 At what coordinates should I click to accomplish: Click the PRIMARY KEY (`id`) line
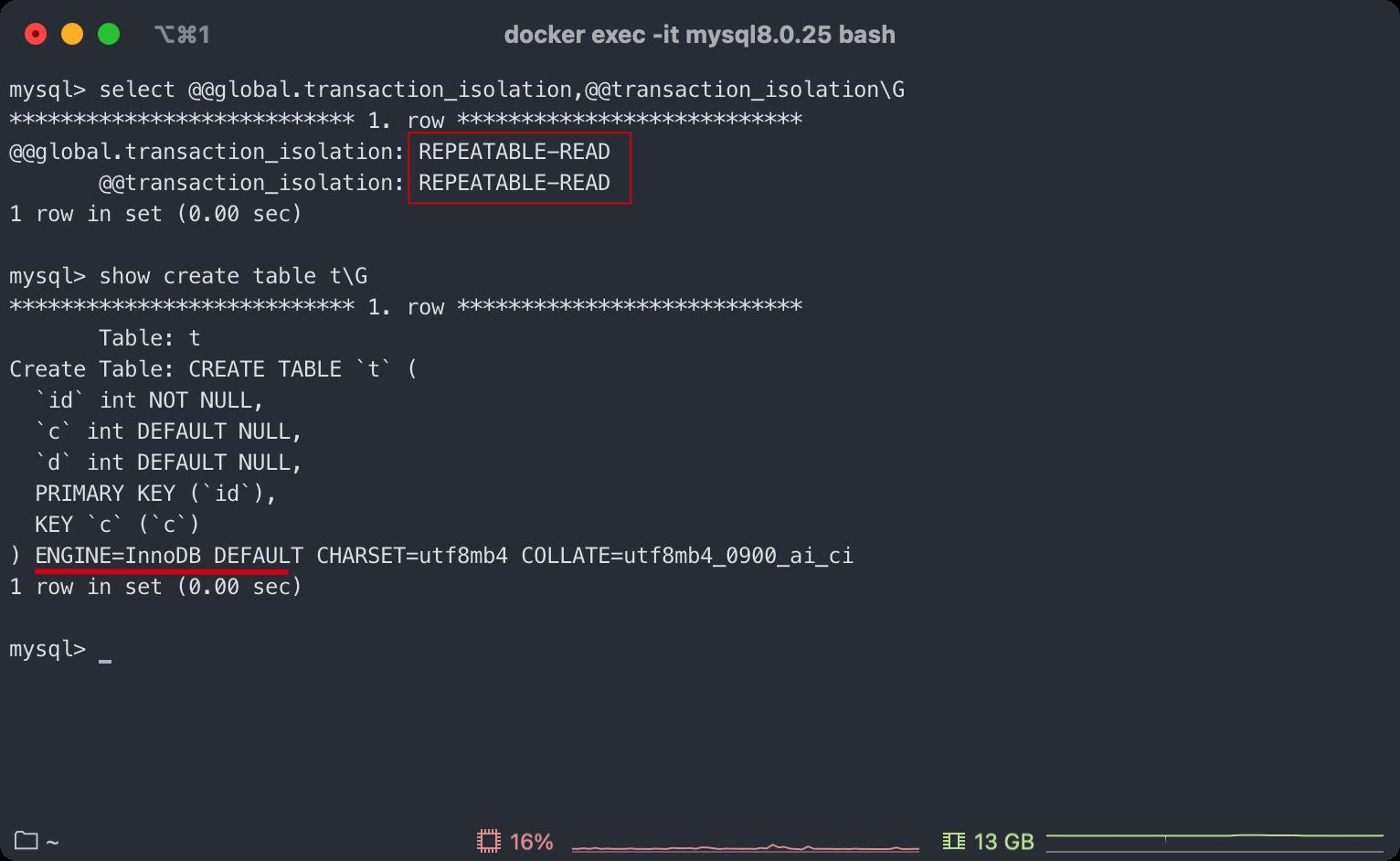pyautogui.click(x=156, y=493)
